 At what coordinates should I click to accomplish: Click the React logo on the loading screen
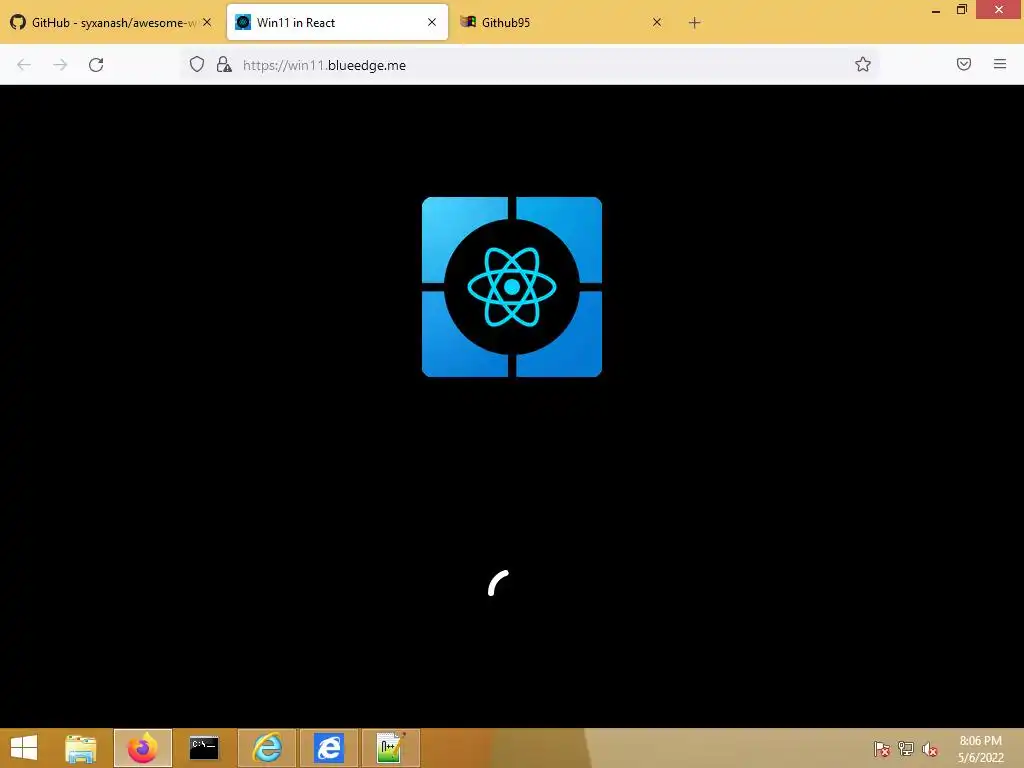coord(512,287)
